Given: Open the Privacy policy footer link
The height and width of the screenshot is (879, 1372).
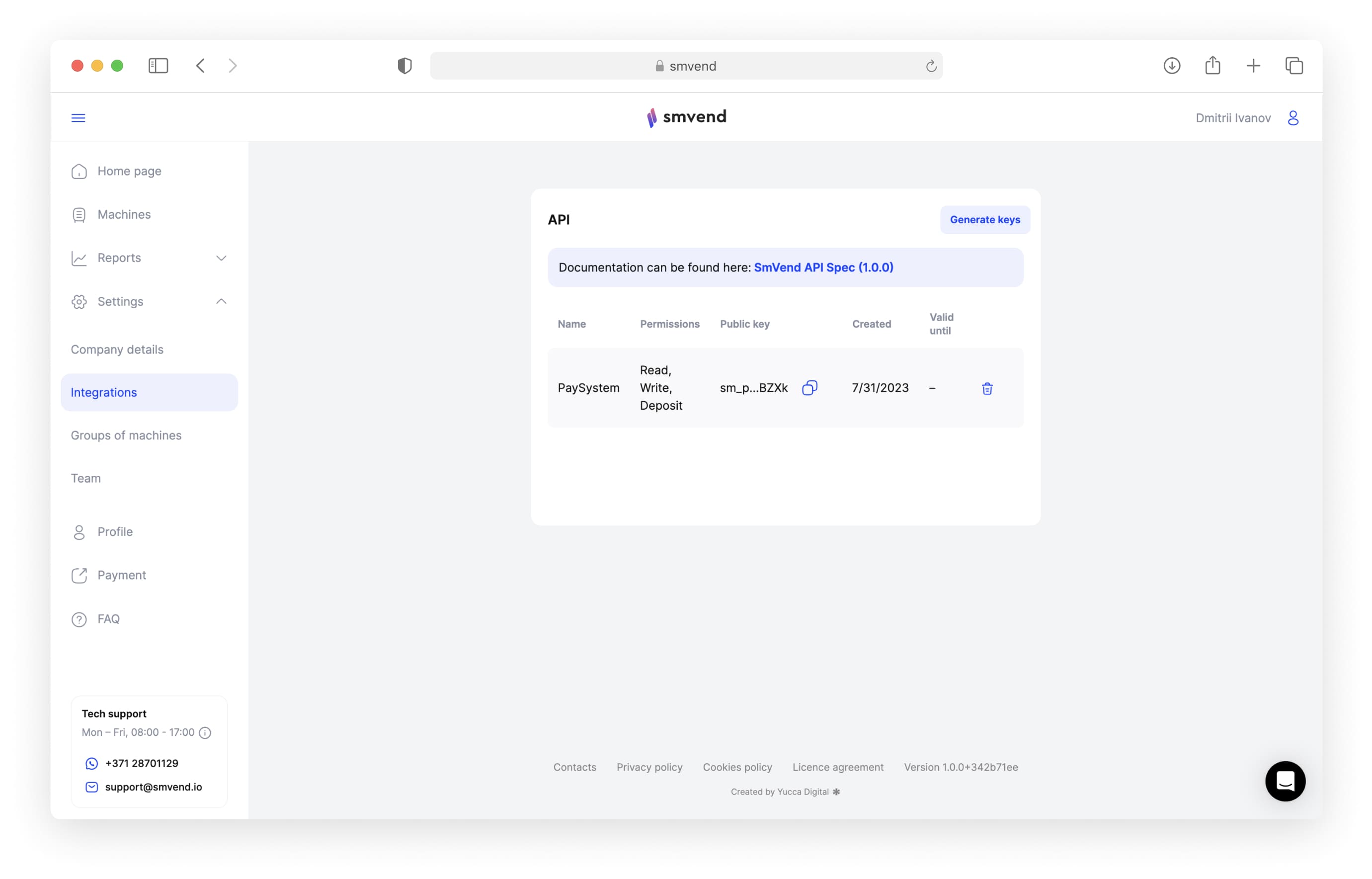Looking at the screenshot, I should (649, 767).
